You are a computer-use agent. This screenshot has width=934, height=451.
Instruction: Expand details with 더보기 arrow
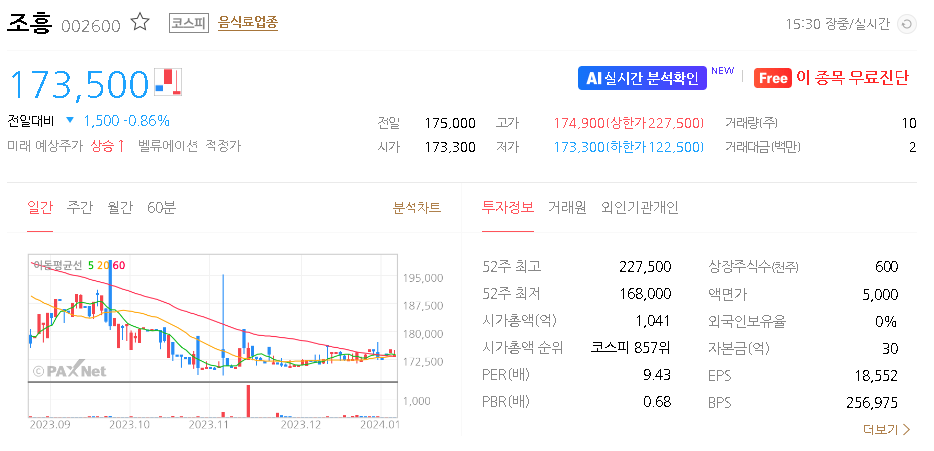click(x=887, y=430)
